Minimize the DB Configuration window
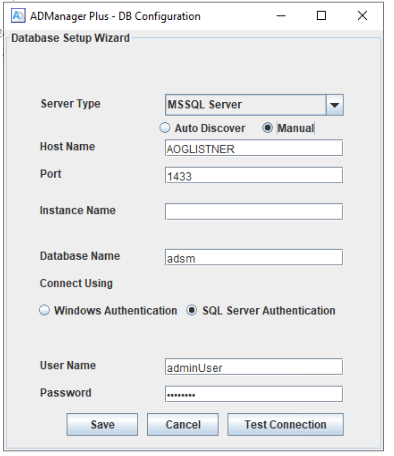 click(281, 16)
